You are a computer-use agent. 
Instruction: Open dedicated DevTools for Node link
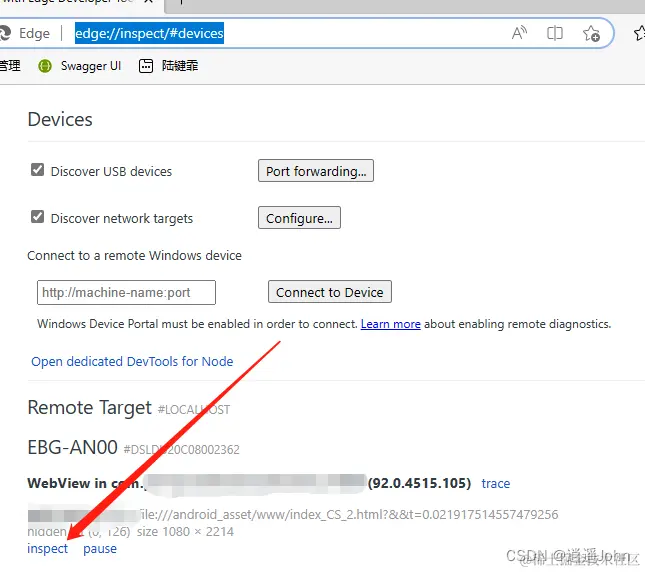pos(132,361)
